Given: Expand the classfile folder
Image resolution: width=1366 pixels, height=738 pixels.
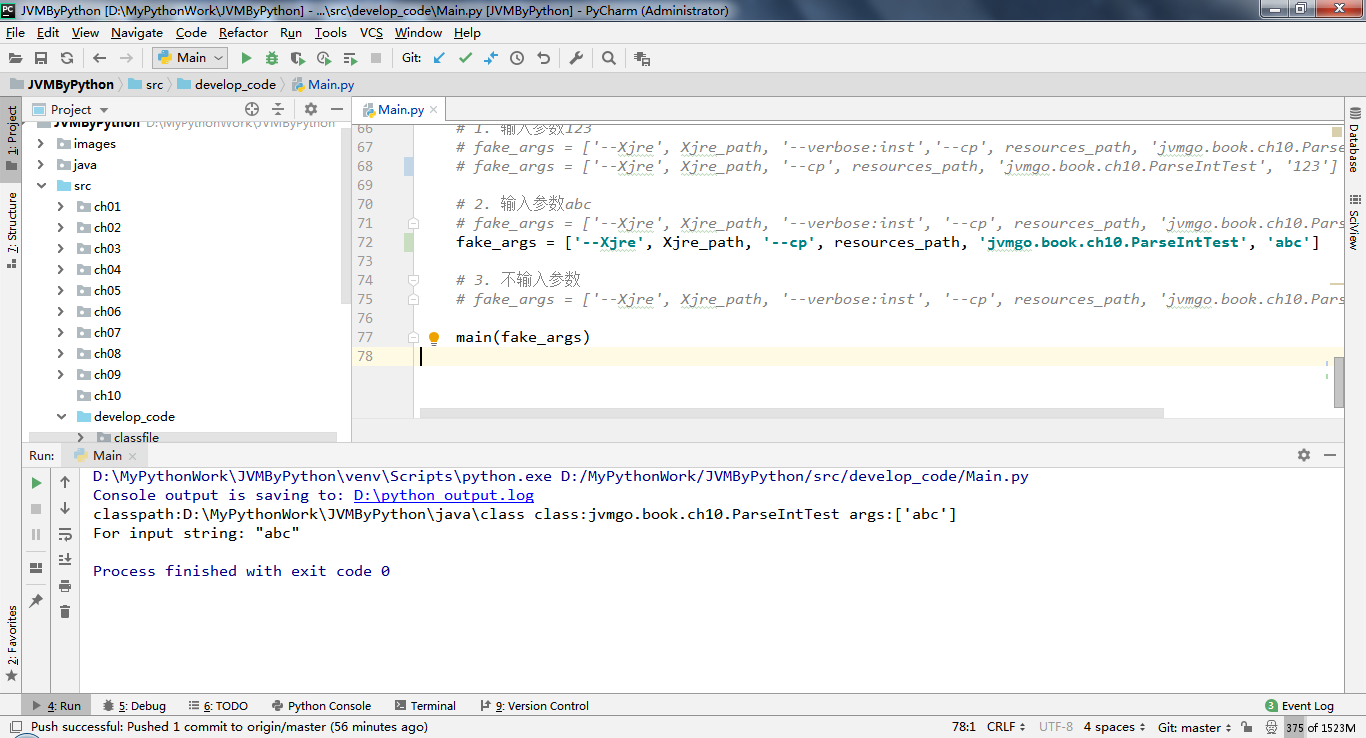Looking at the screenshot, I should tap(81, 438).
